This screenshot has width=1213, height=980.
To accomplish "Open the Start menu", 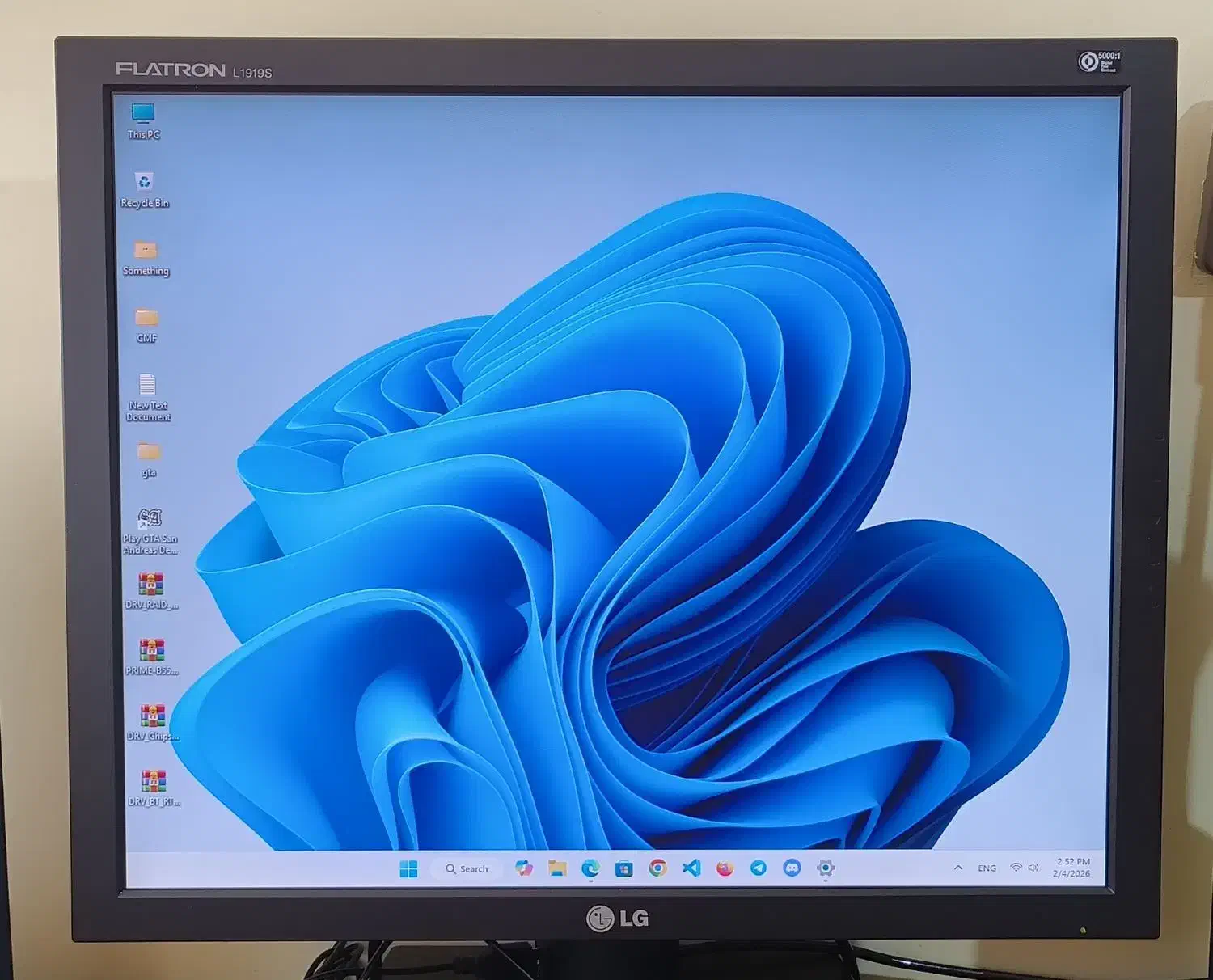I will (409, 868).
